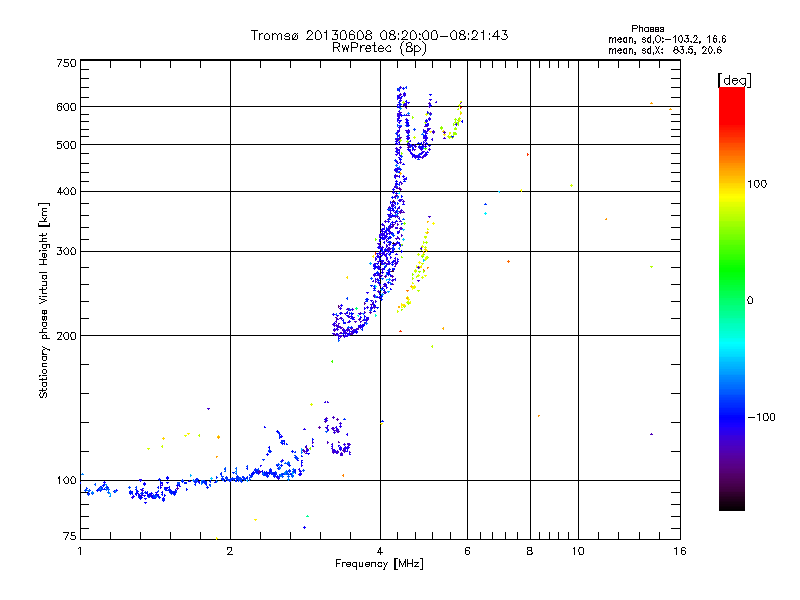The height and width of the screenshot is (600, 800).
Task: Click the colorbar tick label '0'
Action: tap(750, 301)
